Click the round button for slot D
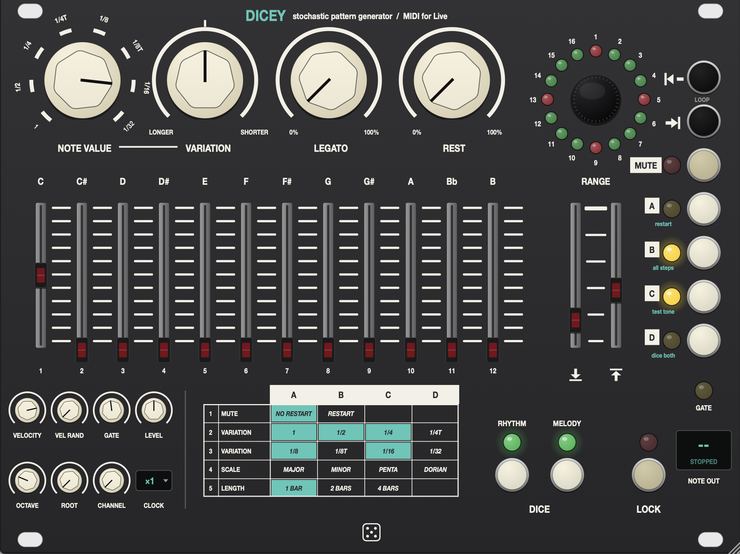The image size is (740, 554). (704, 340)
